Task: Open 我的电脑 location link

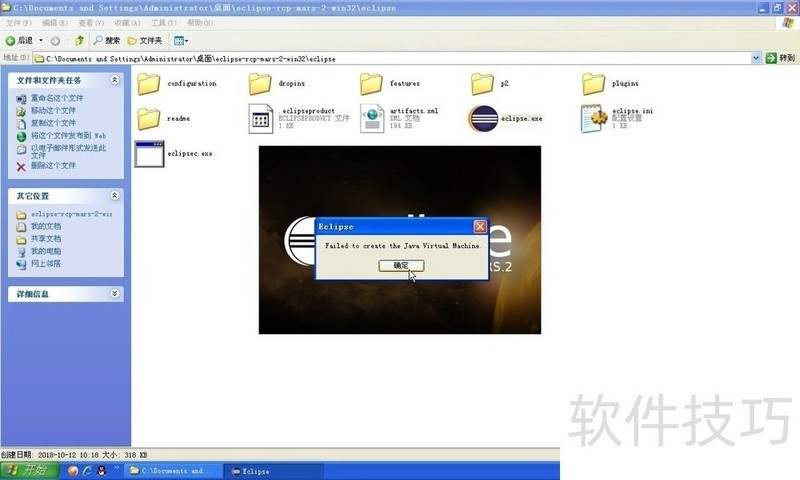Action: [46, 251]
